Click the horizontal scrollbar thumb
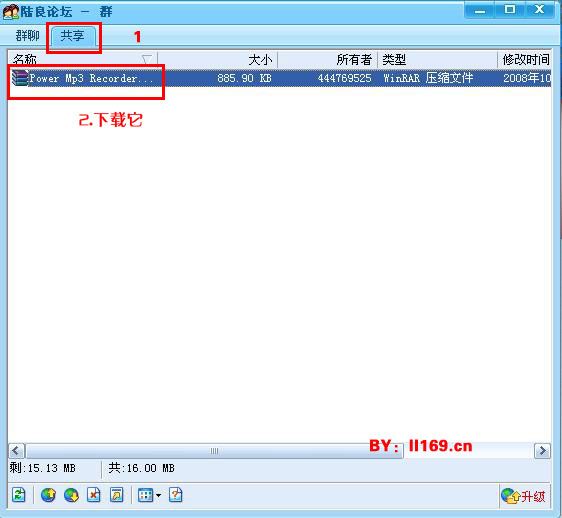Image resolution: width=562 pixels, height=518 pixels. (214, 451)
